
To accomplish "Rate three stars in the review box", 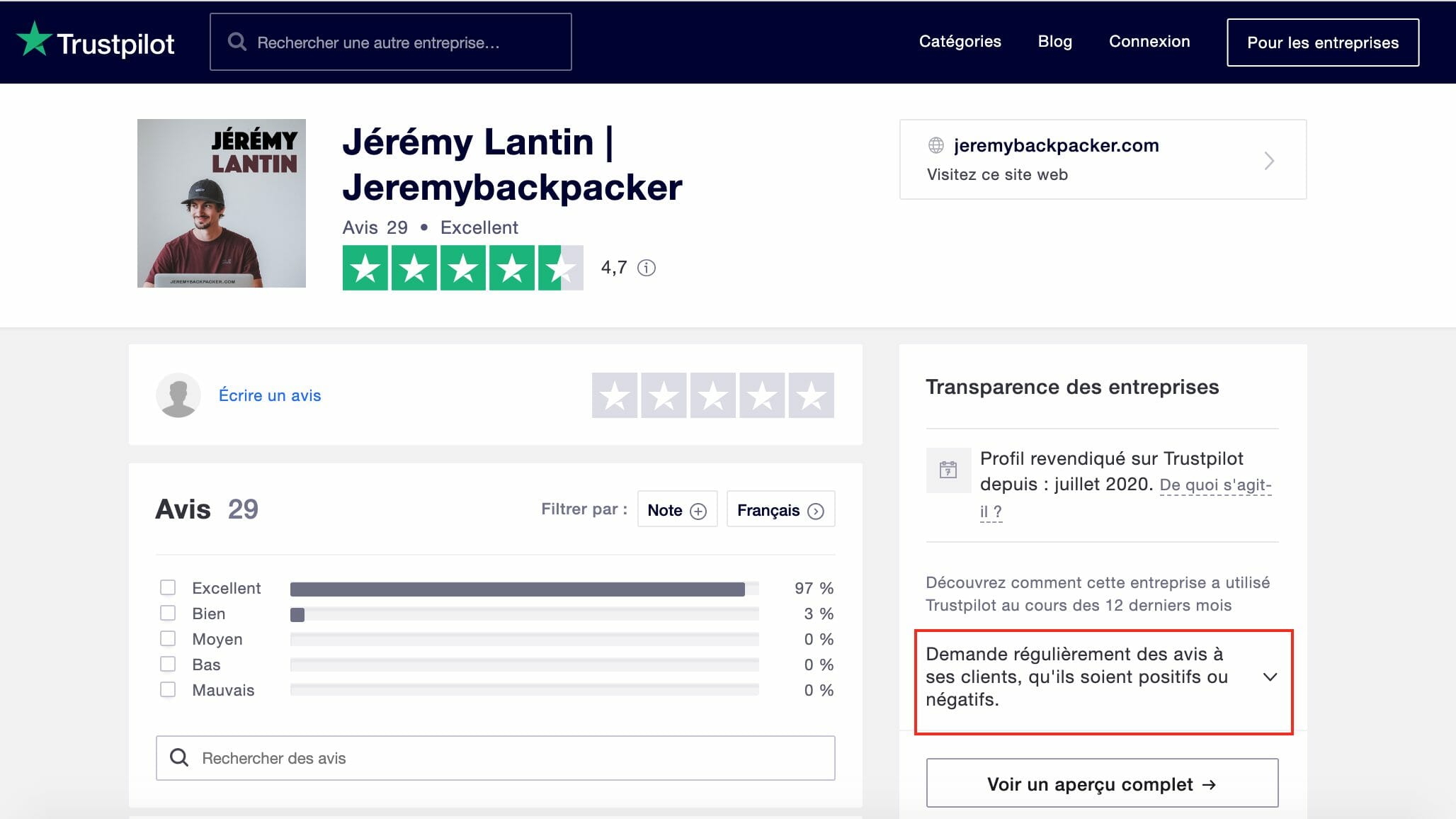I will coord(713,395).
